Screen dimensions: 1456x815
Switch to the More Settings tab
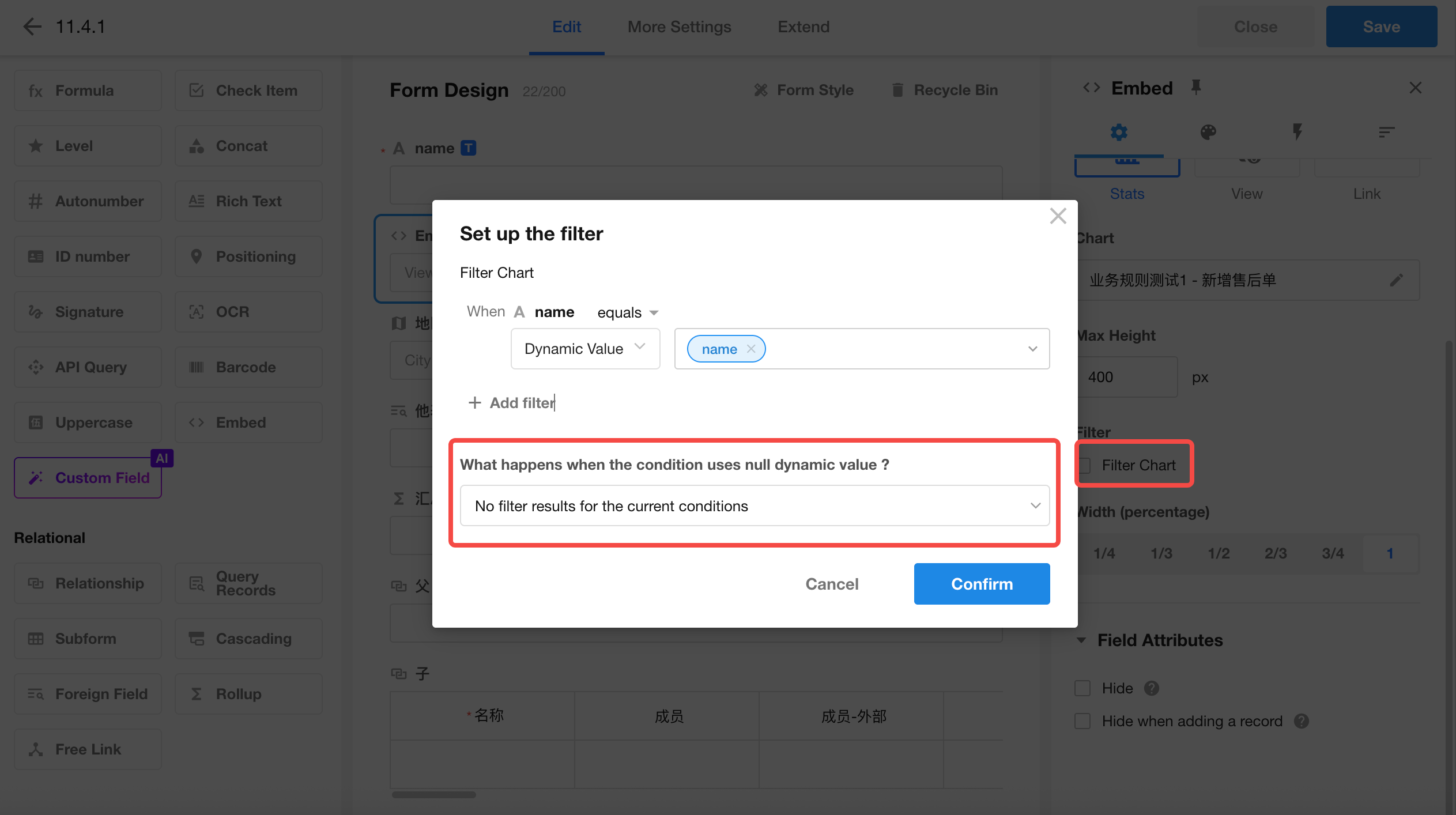tap(679, 27)
